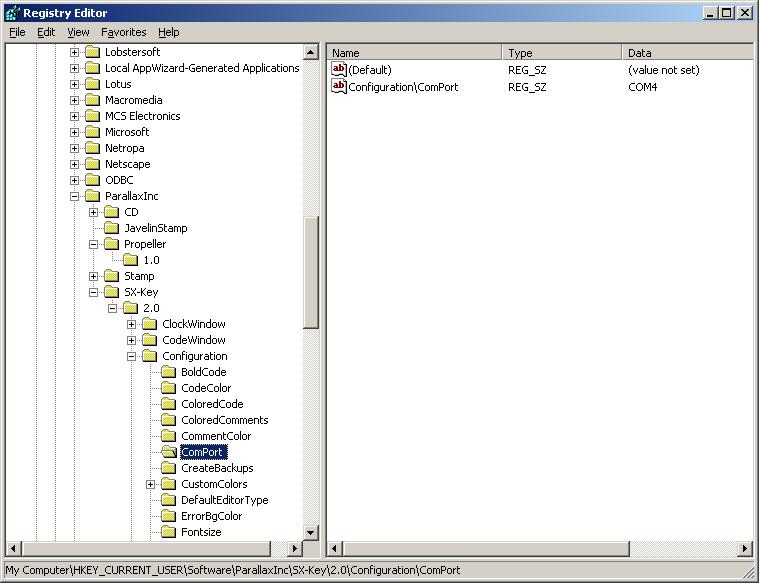Expand the Microsoft key
The image size is (759, 583).
pos(74,132)
